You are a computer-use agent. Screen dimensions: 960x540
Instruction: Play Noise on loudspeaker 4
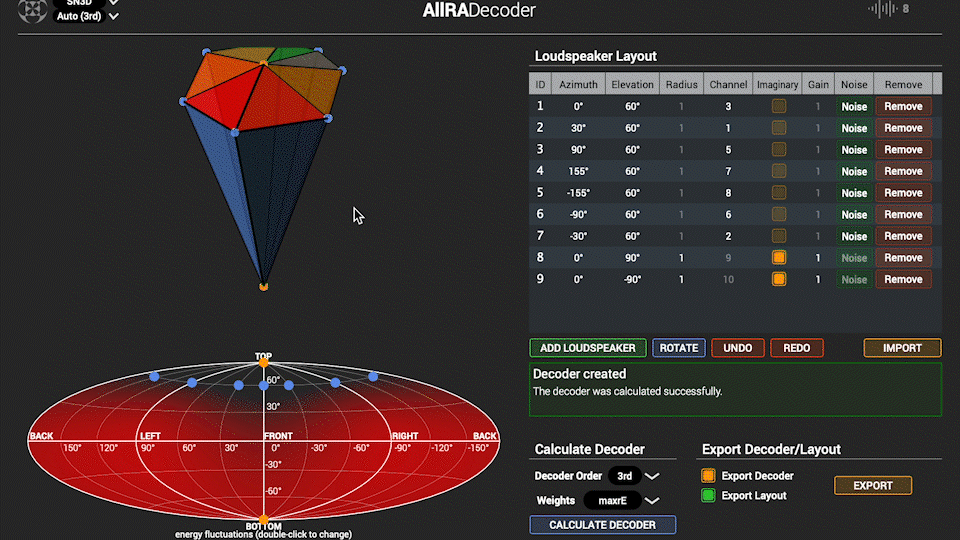pos(854,171)
